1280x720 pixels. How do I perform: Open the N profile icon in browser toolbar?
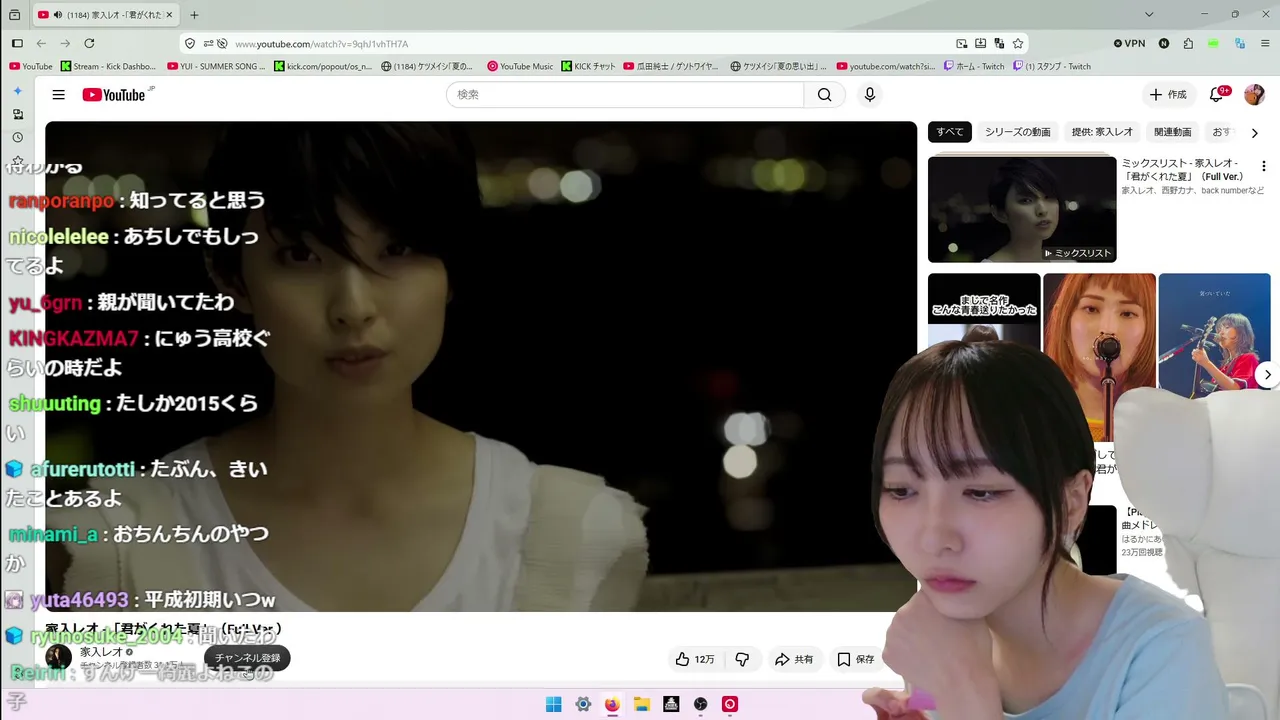point(1164,44)
